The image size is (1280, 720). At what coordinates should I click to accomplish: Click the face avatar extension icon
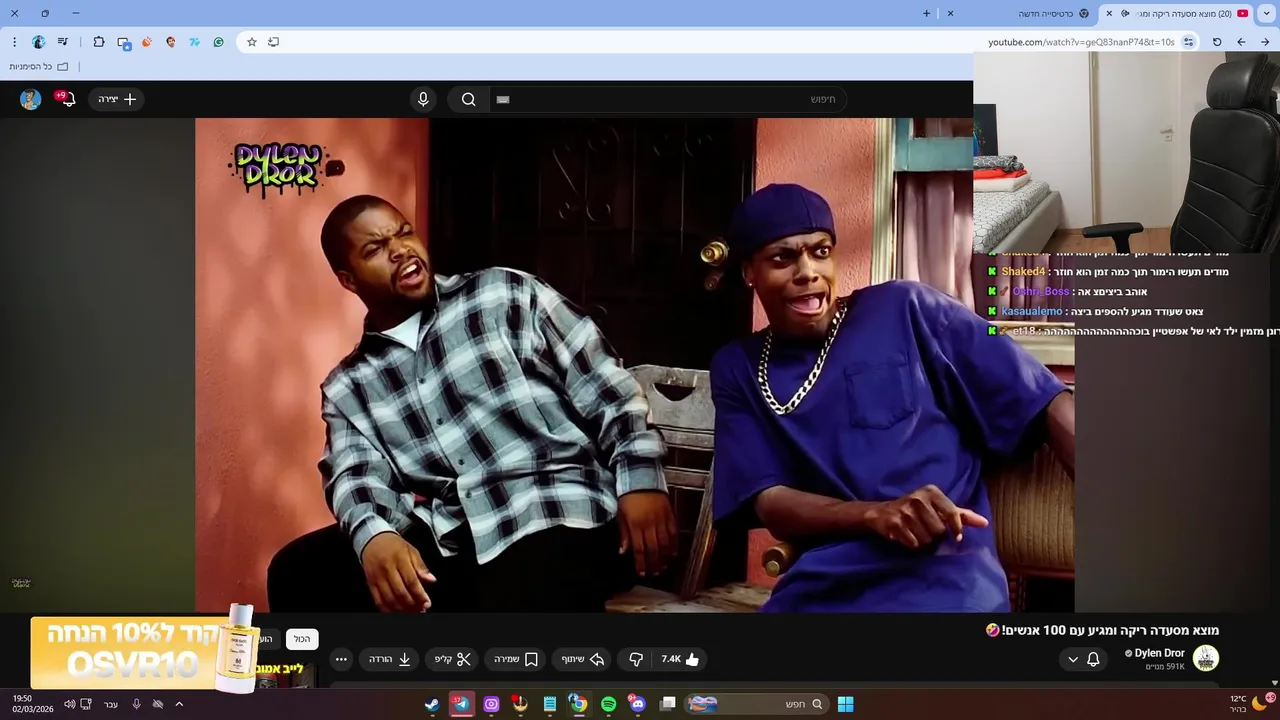point(171,42)
